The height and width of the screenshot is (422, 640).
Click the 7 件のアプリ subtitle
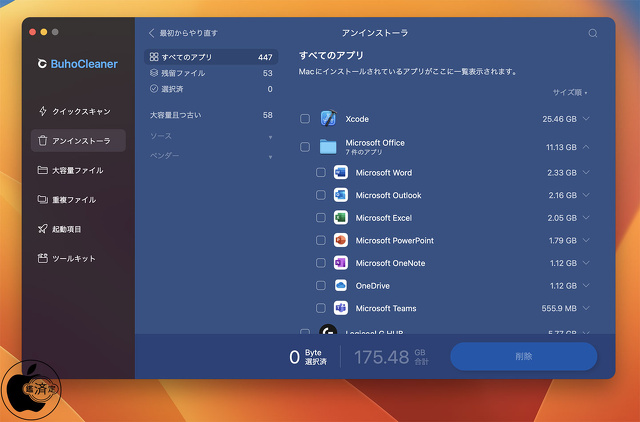(364, 152)
